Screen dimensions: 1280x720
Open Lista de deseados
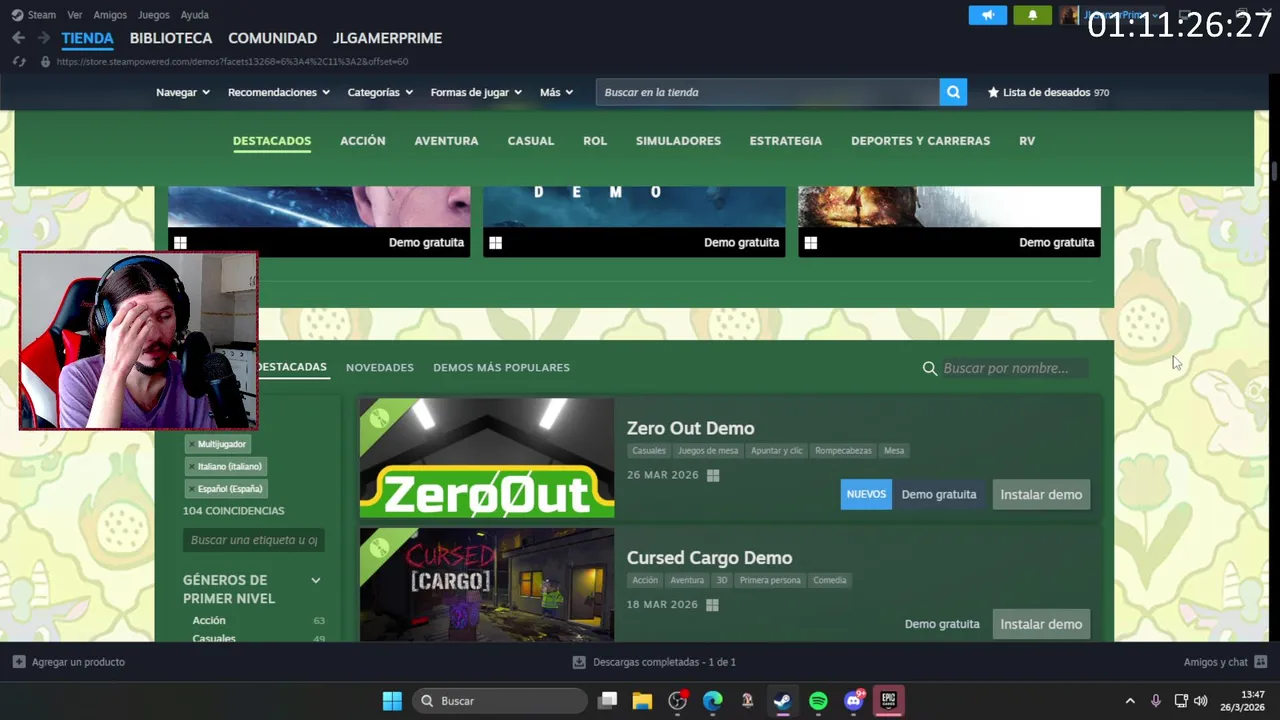[1048, 92]
